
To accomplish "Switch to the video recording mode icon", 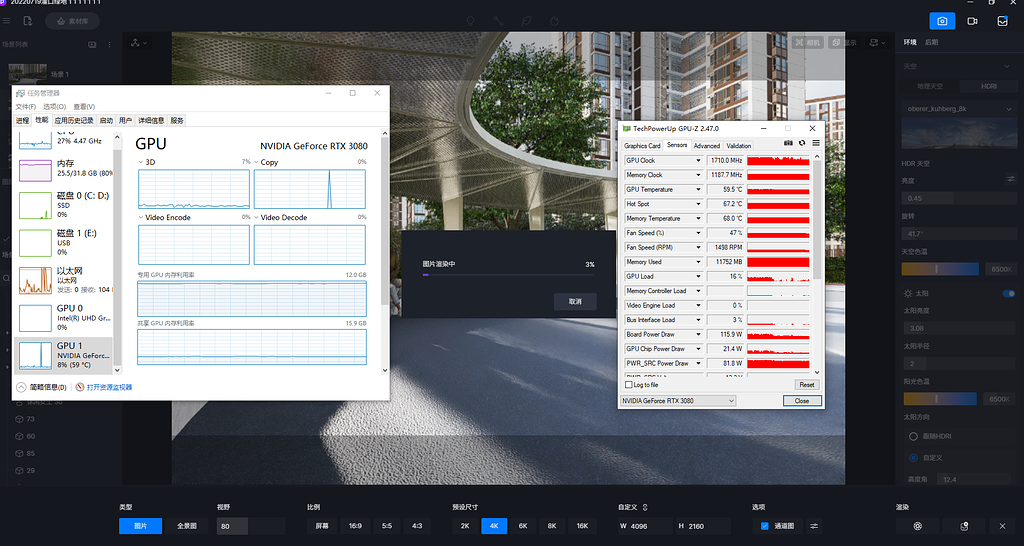I will [x=972, y=21].
